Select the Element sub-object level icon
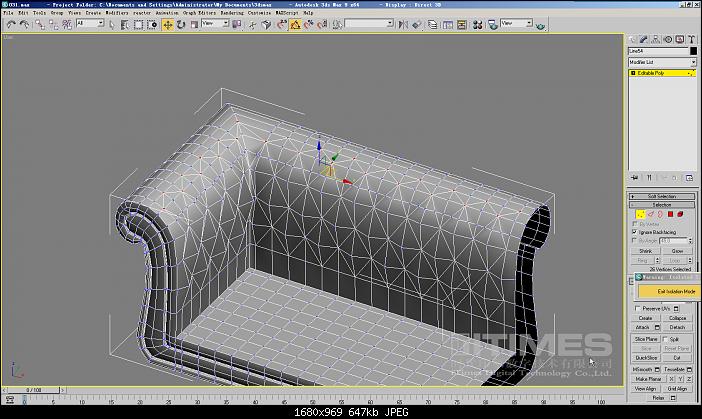 click(x=681, y=214)
